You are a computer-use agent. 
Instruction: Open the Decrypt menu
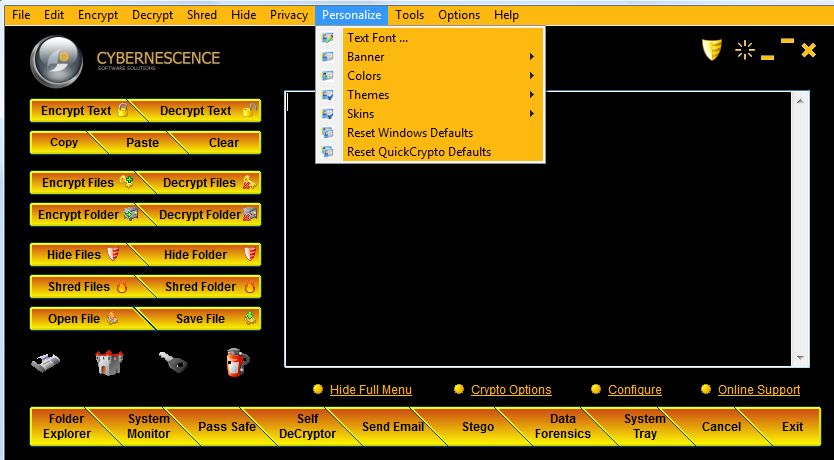[x=153, y=15]
